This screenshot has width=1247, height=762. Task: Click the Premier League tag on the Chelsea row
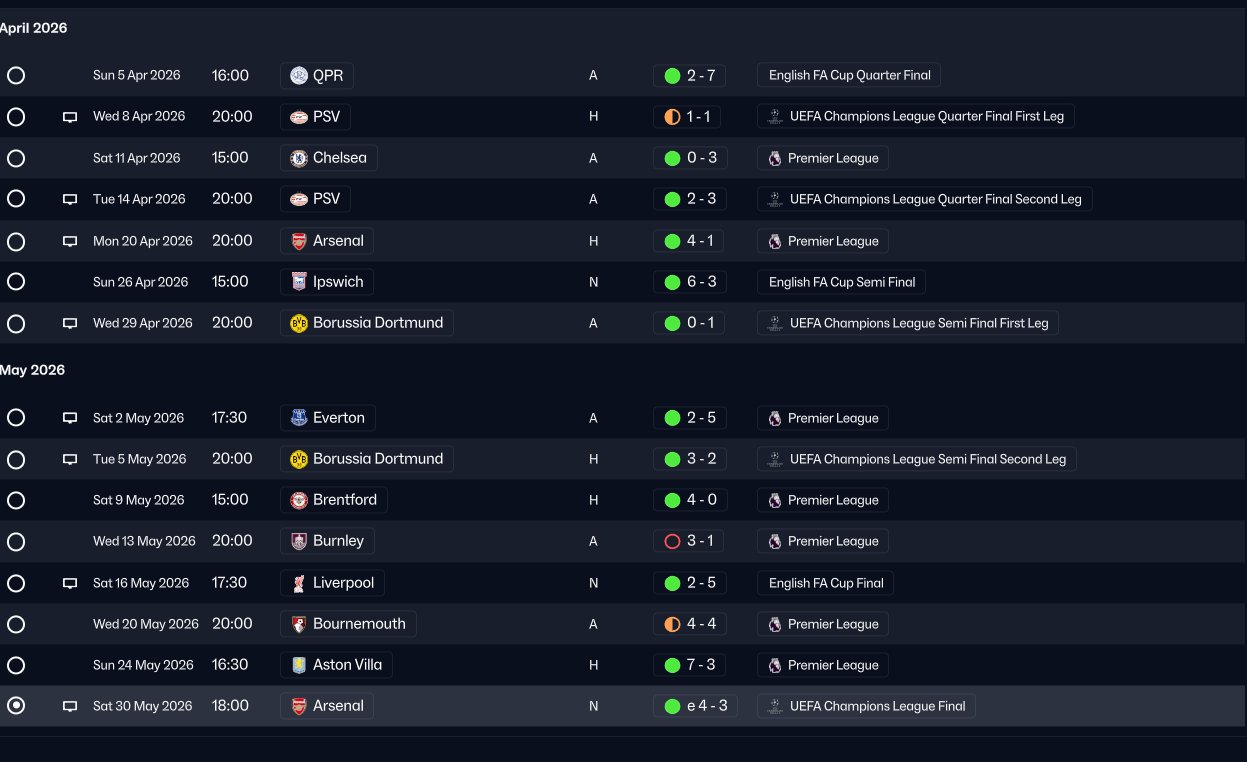tap(822, 158)
